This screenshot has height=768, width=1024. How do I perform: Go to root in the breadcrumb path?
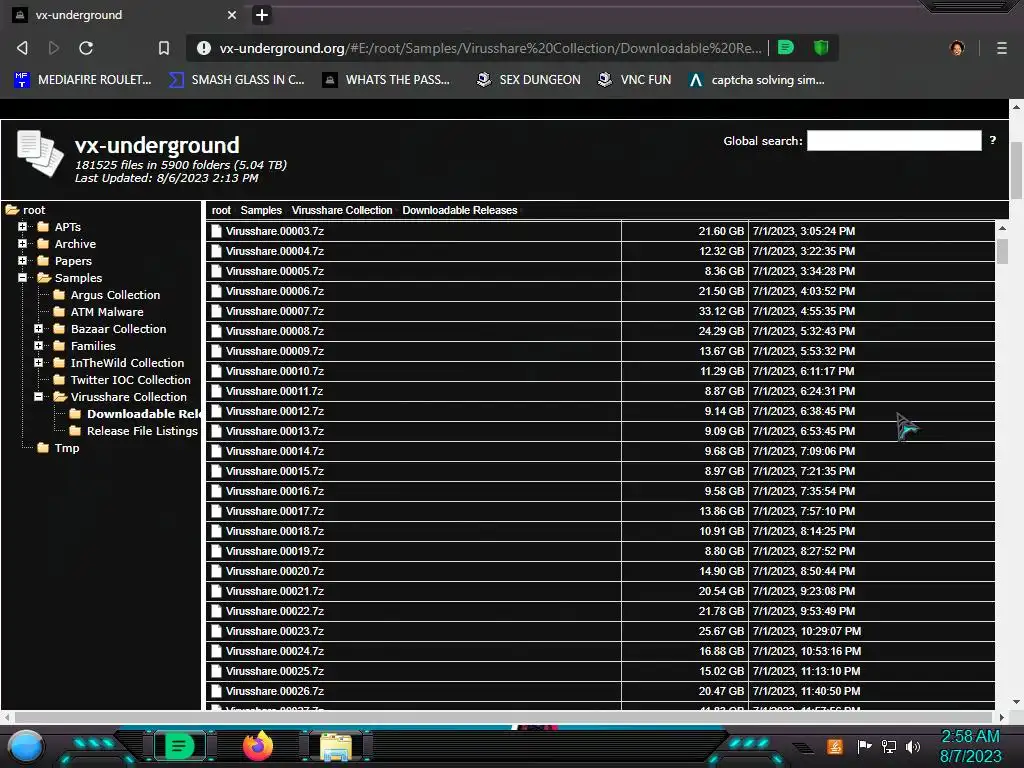(x=221, y=210)
